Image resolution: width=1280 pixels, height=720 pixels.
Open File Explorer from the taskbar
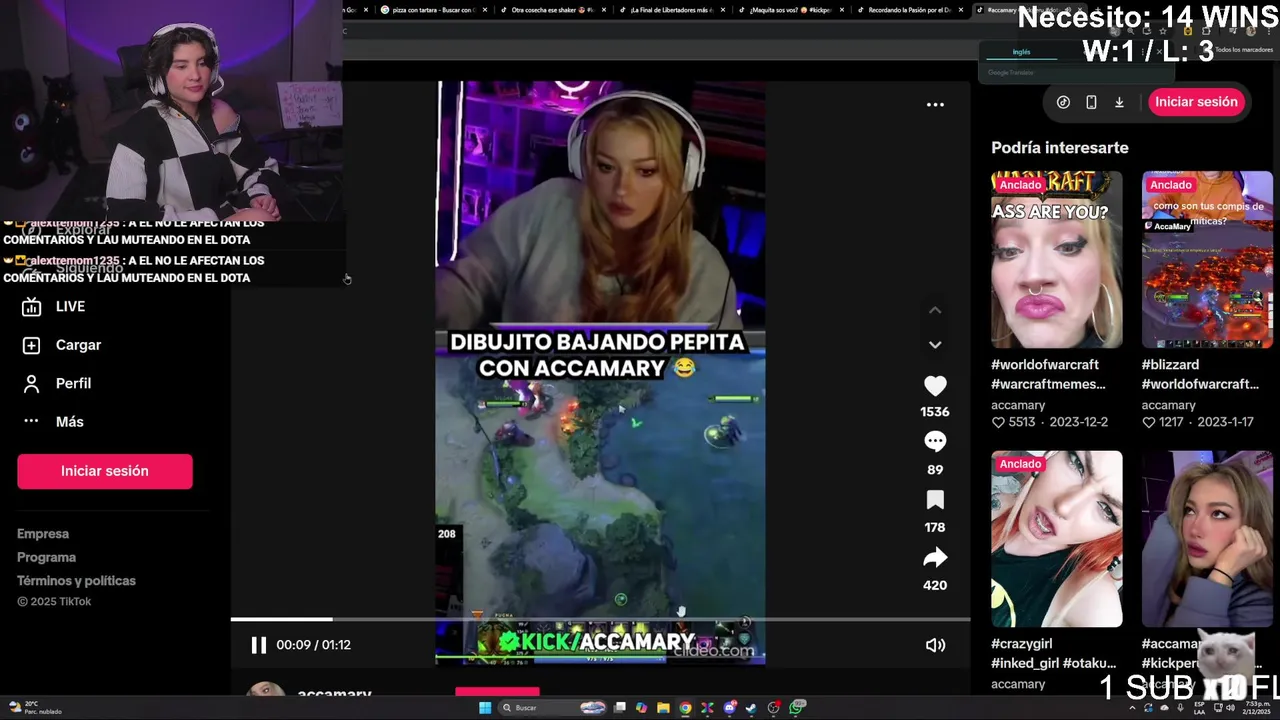click(x=663, y=708)
